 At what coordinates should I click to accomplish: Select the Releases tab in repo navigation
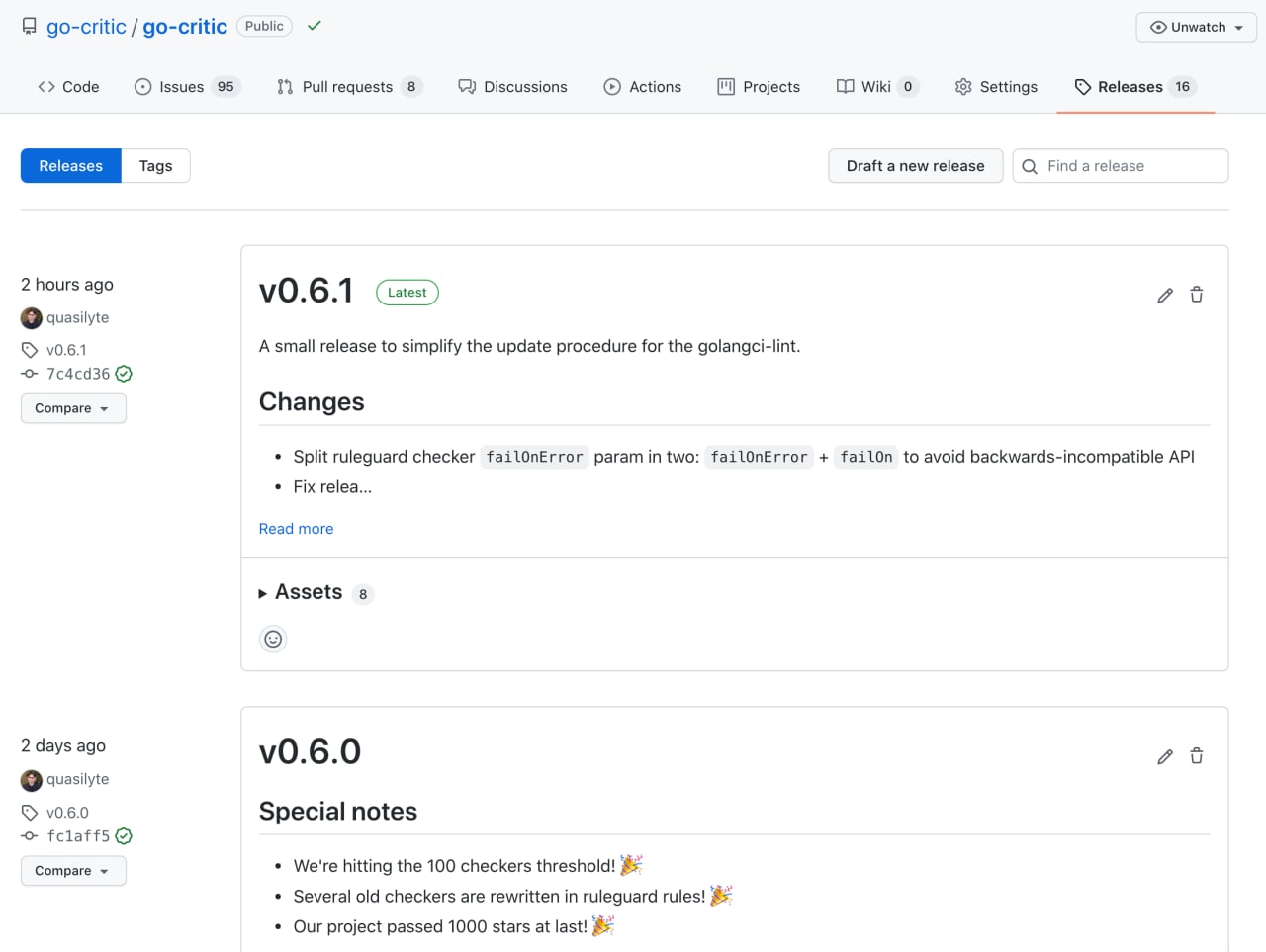1135,87
